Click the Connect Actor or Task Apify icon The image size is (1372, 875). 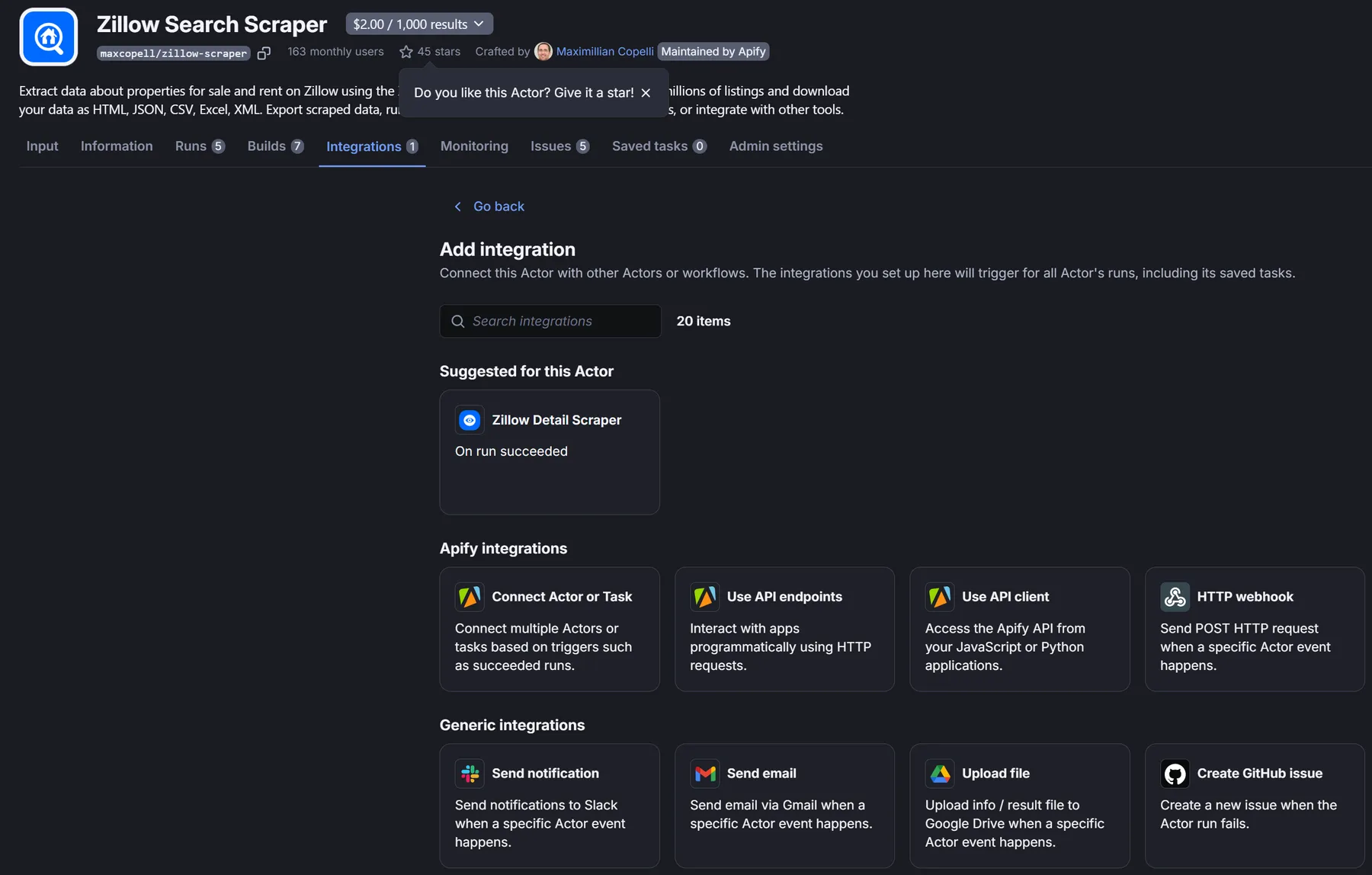(x=470, y=597)
